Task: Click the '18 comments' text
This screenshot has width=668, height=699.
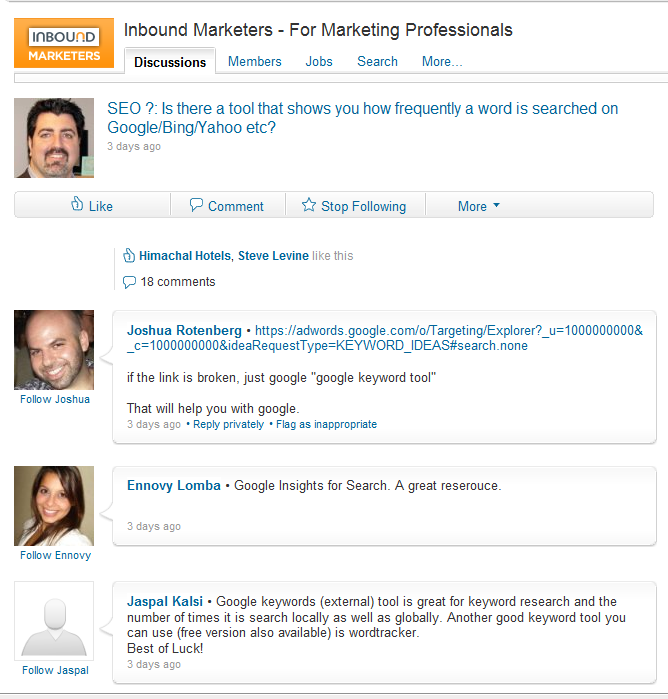Action: [x=178, y=282]
